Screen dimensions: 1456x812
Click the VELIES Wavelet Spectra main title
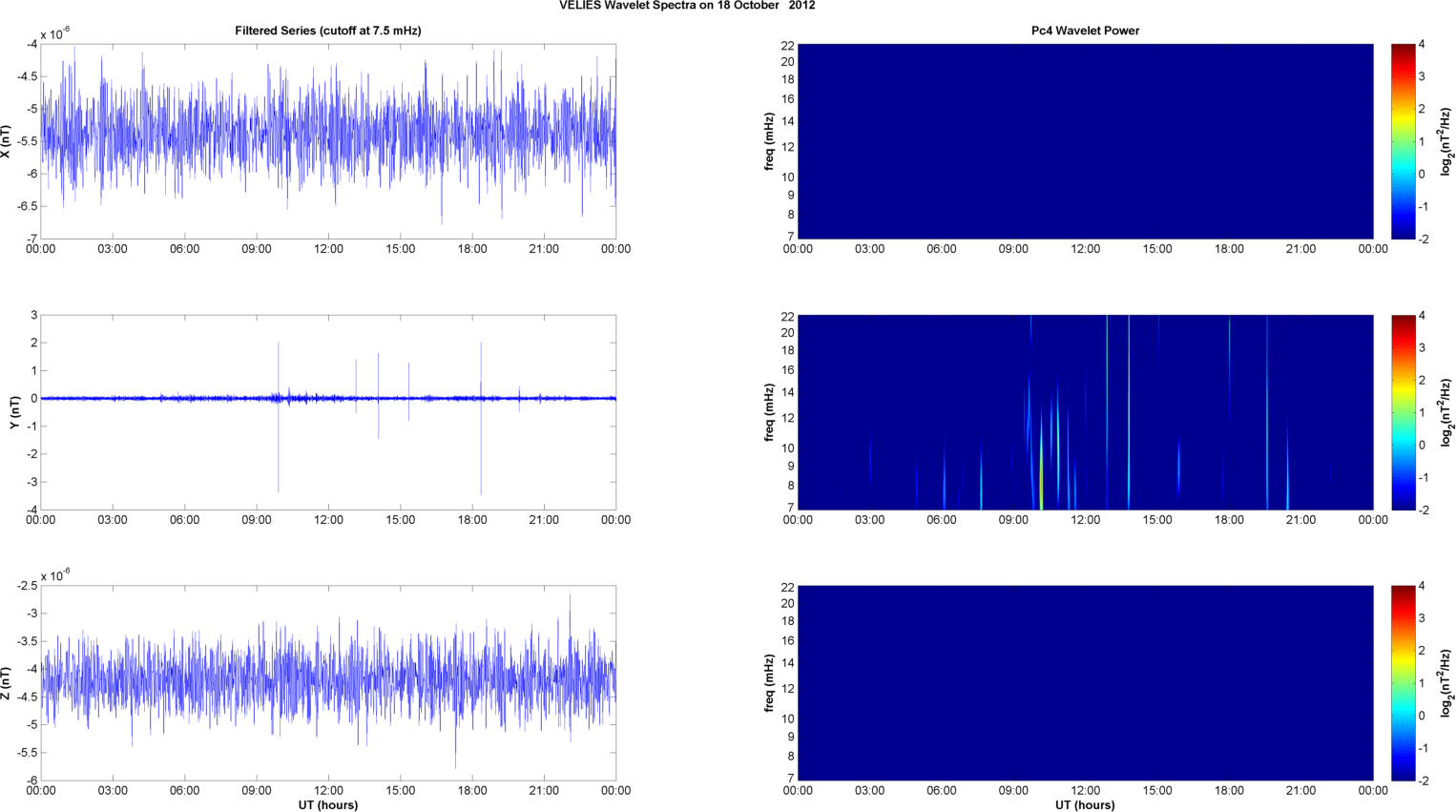(x=687, y=6)
